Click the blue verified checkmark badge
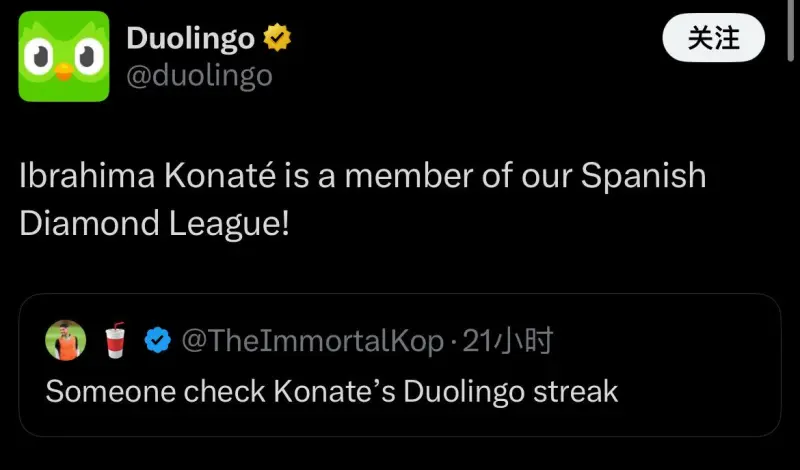The image size is (800, 470). 158,342
